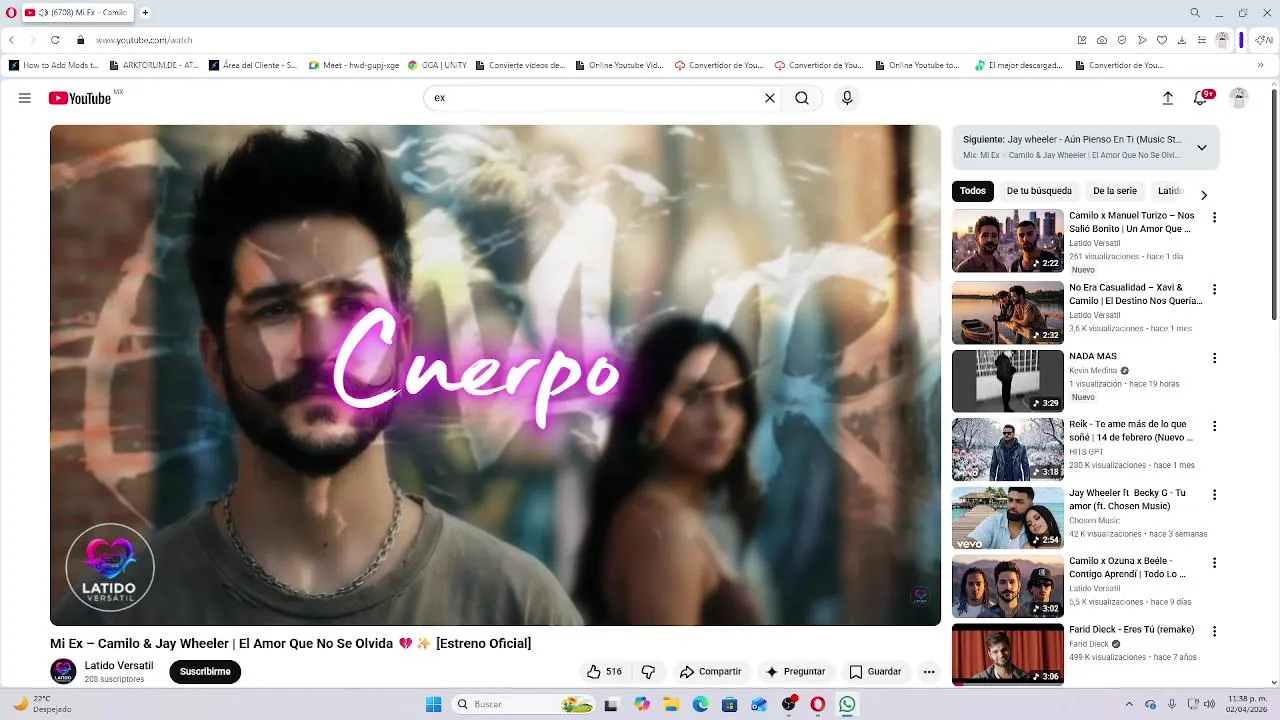The height and width of the screenshot is (720, 1280).
Task: Open options for Camilo x Manuel Turizo video
Action: pyautogui.click(x=1215, y=217)
